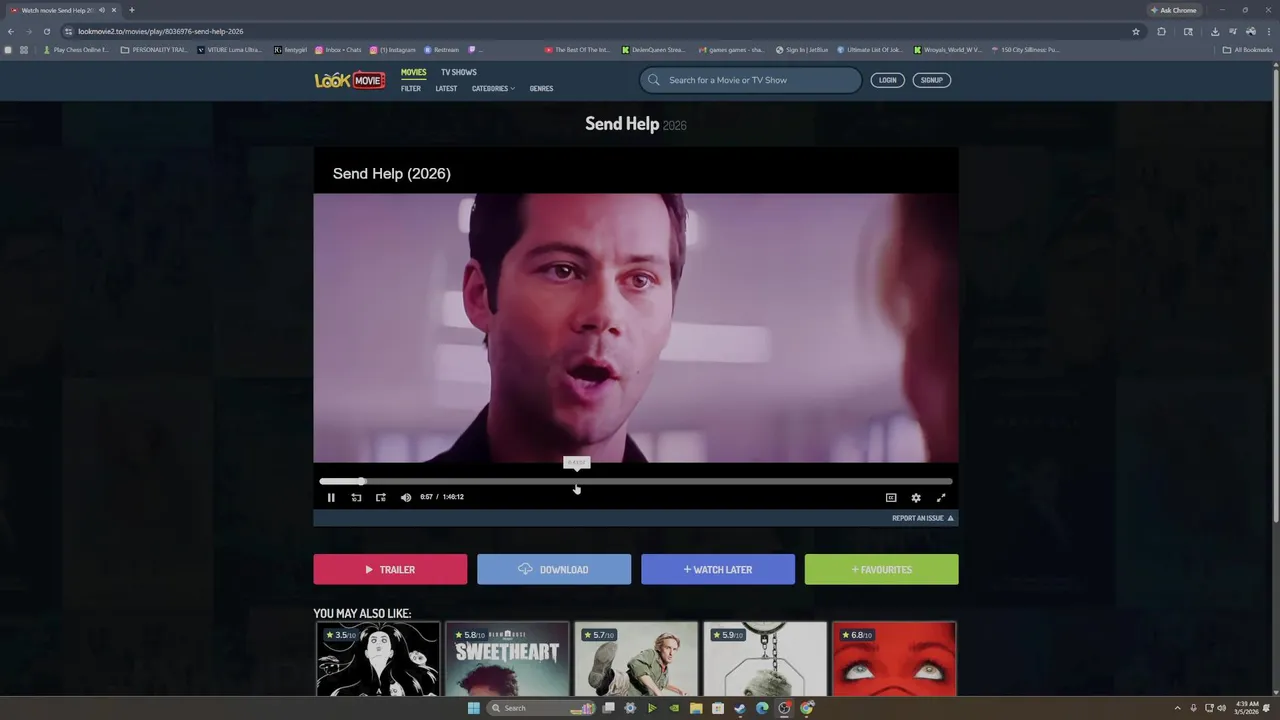Image resolution: width=1280 pixels, height=720 pixels.
Task: Open the Windows notifications bell
Action: pyautogui.click(x=1267, y=708)
